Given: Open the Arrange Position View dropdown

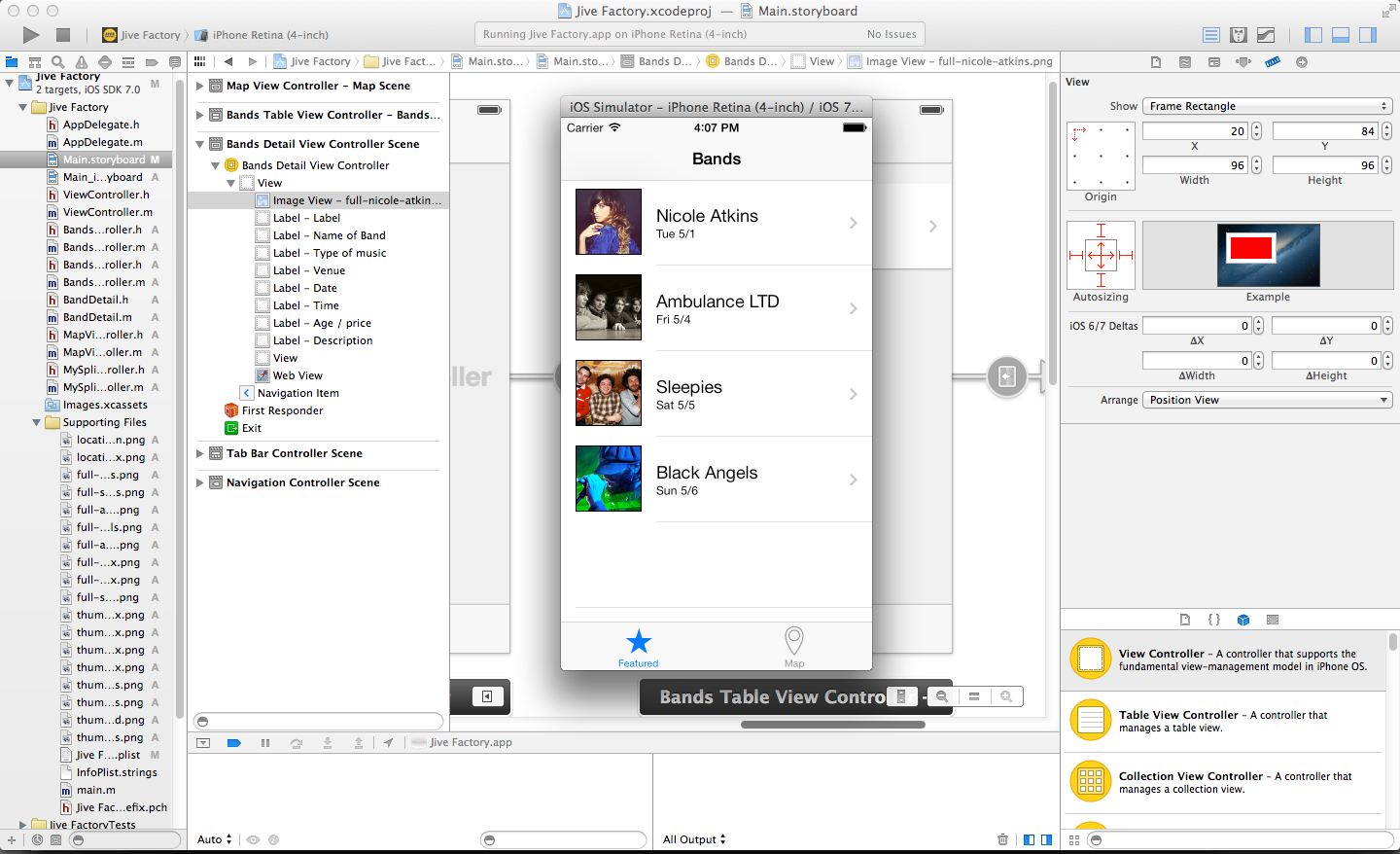Looking at the screenshot, I should coord(1268,400).
